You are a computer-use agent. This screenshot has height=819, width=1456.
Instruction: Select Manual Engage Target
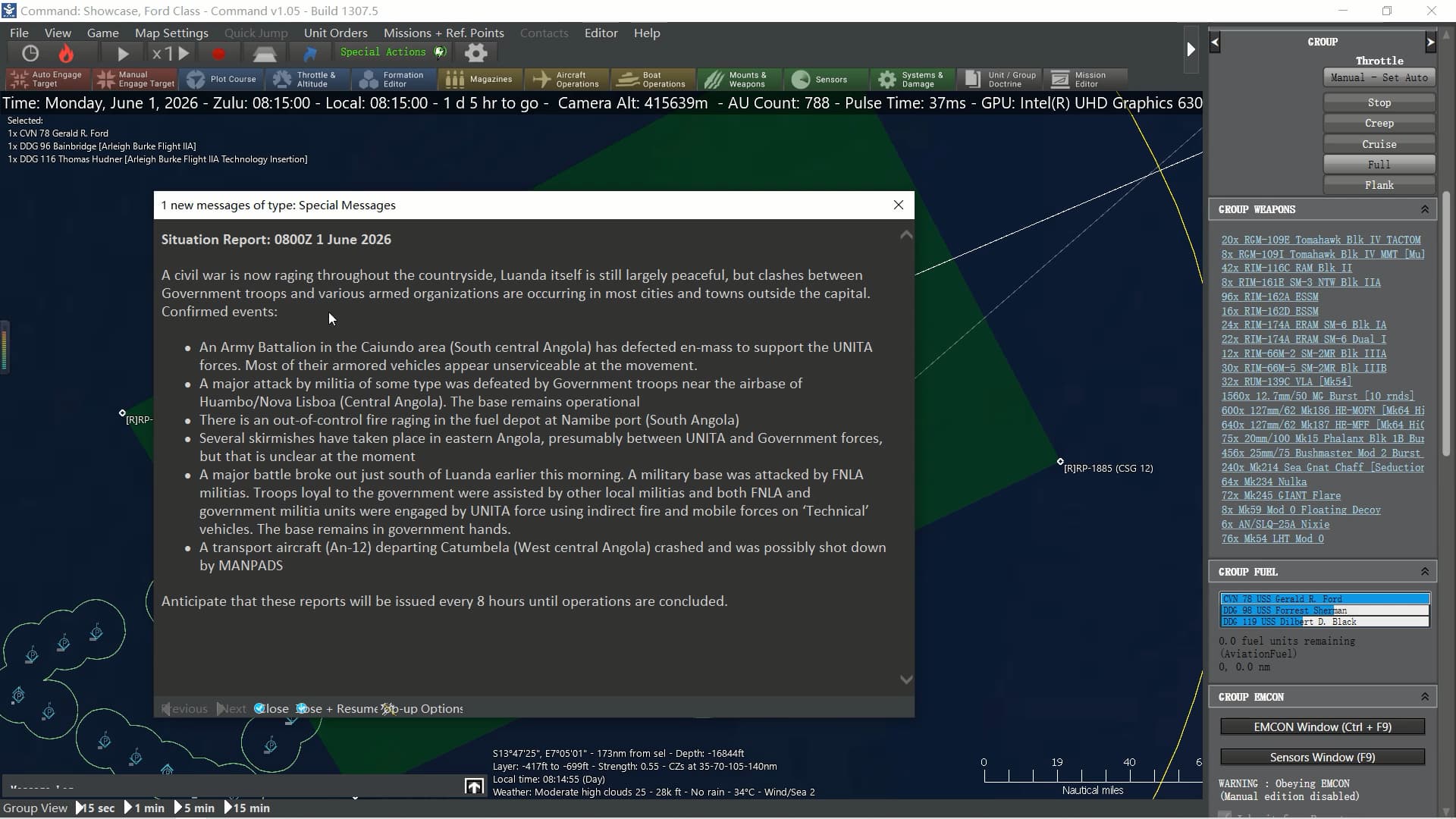pos(136,79)
